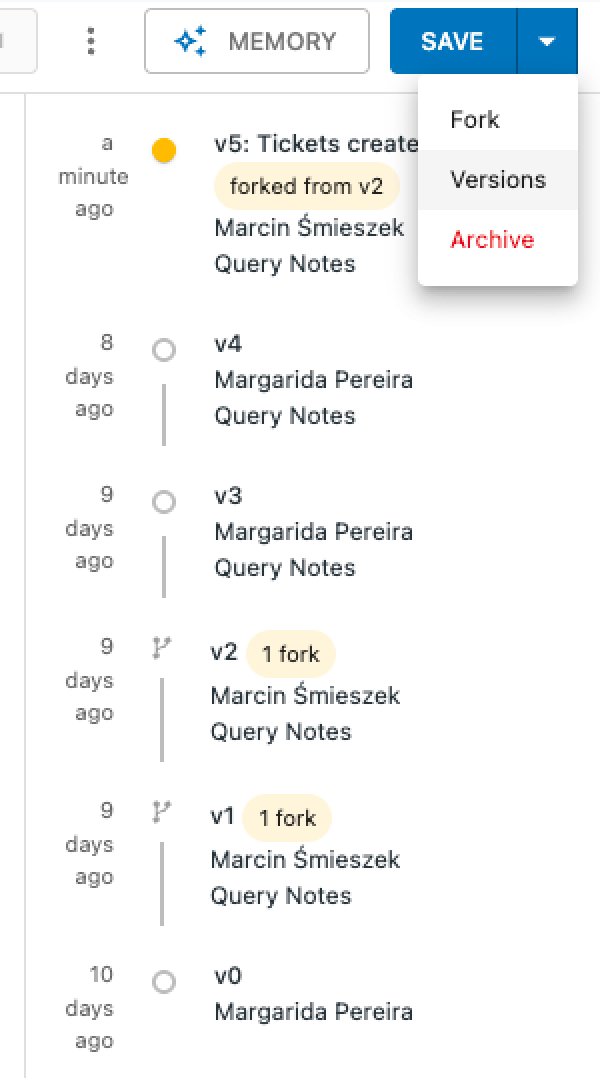600x1078 pixels.
Task: Open Query Notes under version v3
Action: tap(285, 568)
